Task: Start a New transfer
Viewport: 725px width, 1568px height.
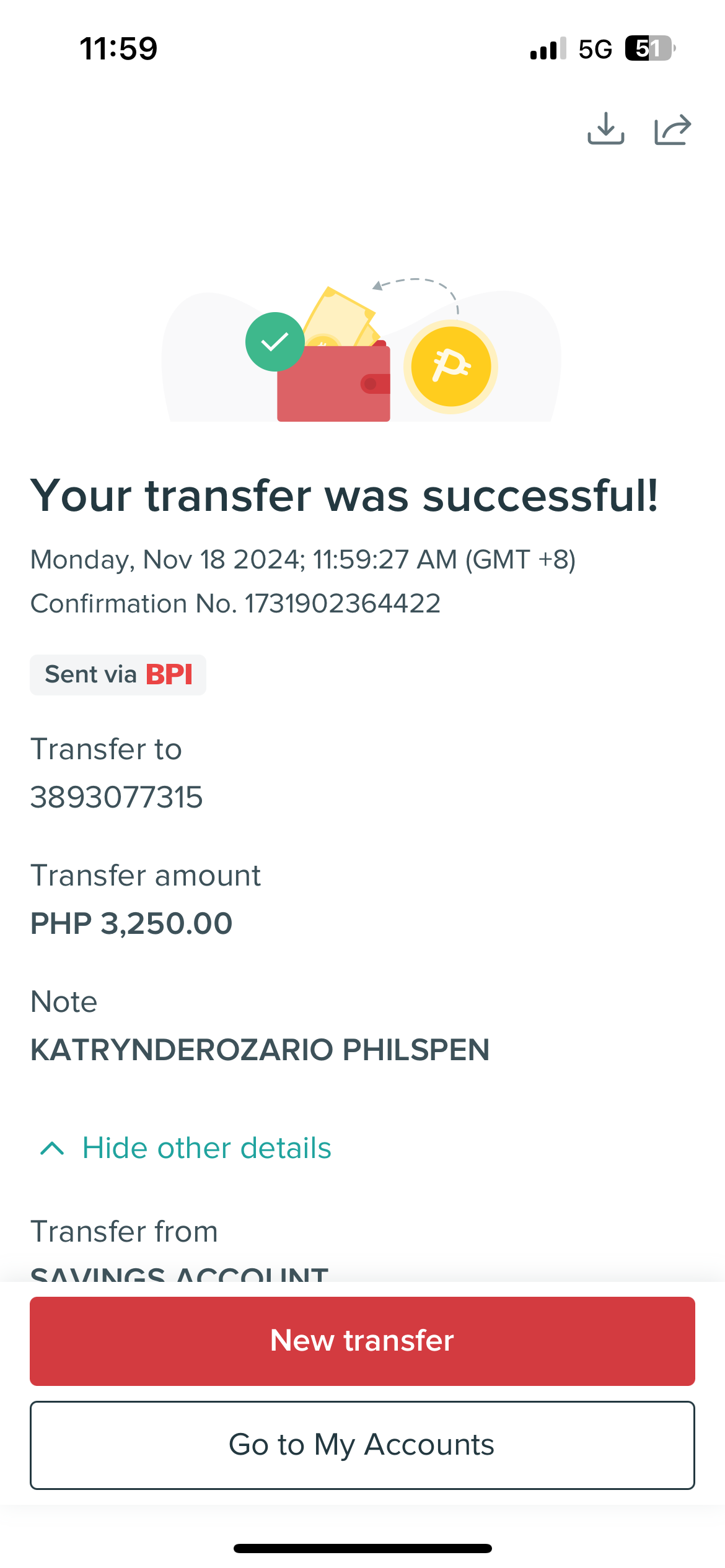Action: coord(362,1341)
